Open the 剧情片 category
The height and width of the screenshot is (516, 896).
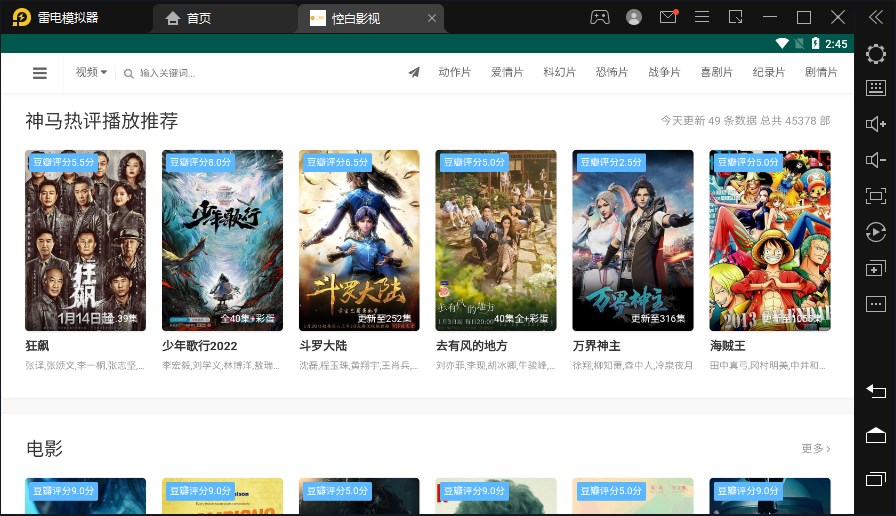click(821, 72)
